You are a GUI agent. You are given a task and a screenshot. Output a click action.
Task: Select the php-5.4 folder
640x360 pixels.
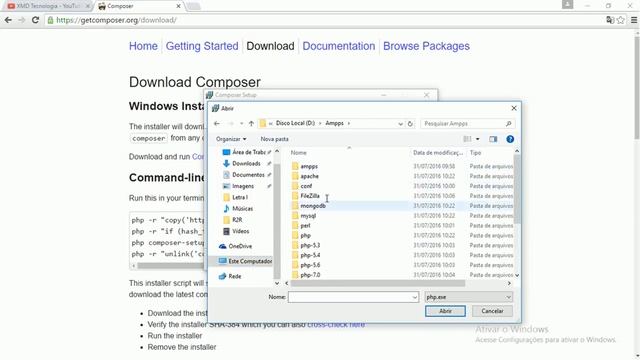pos(310,255)
